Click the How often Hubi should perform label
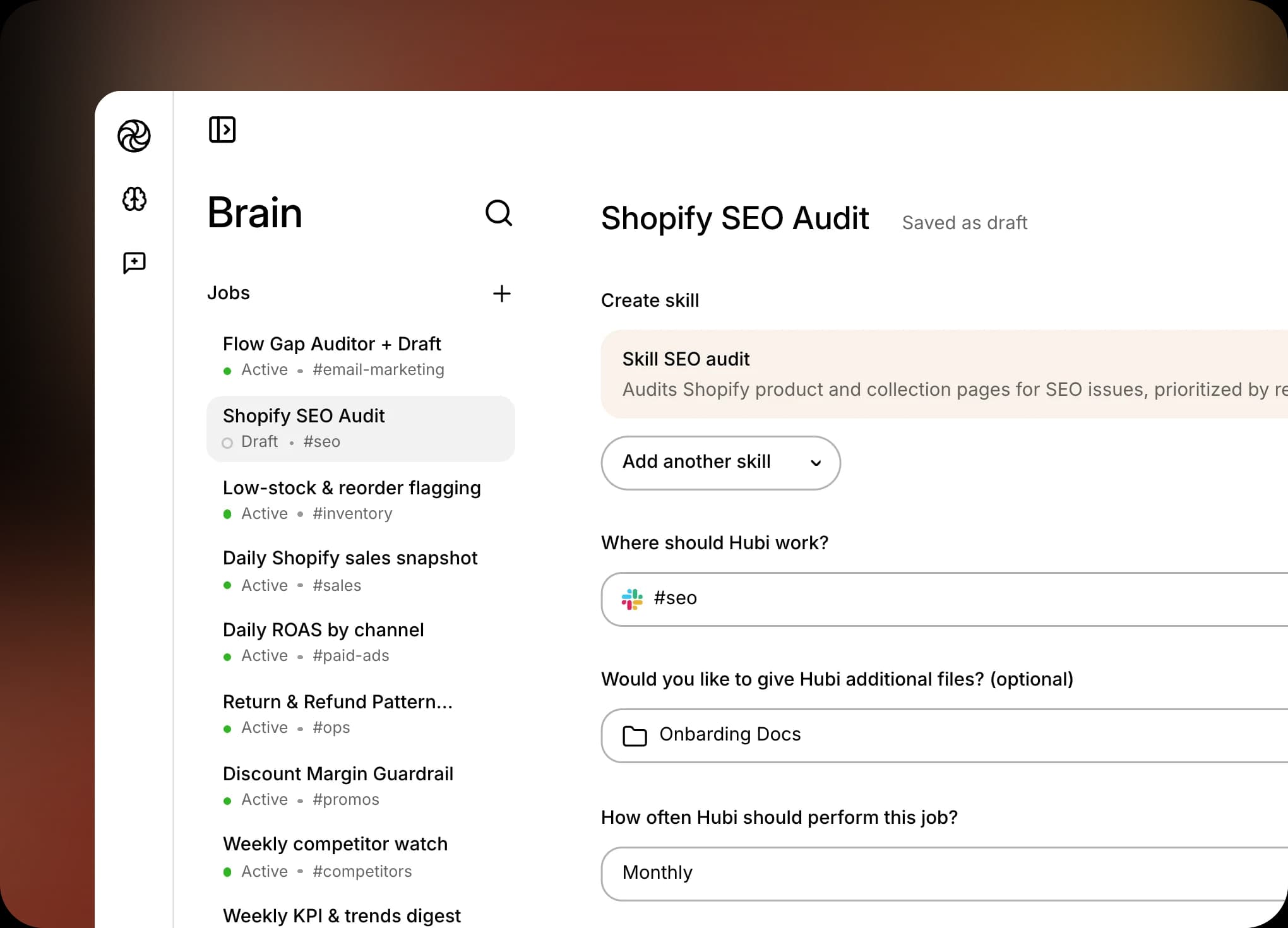Viewport: 1288px width, 928px height. [x=779, y=818]
